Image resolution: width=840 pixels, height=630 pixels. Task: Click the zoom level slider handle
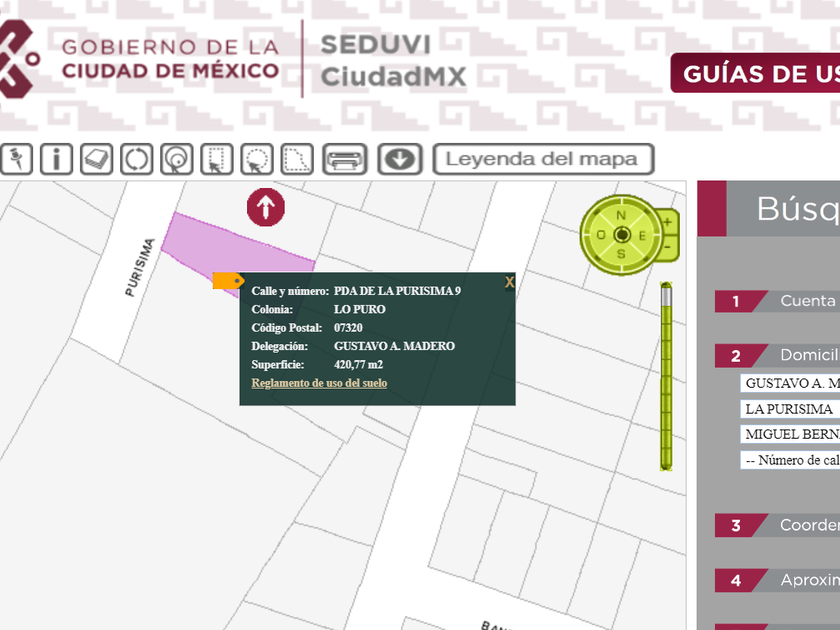coord(666,296)
